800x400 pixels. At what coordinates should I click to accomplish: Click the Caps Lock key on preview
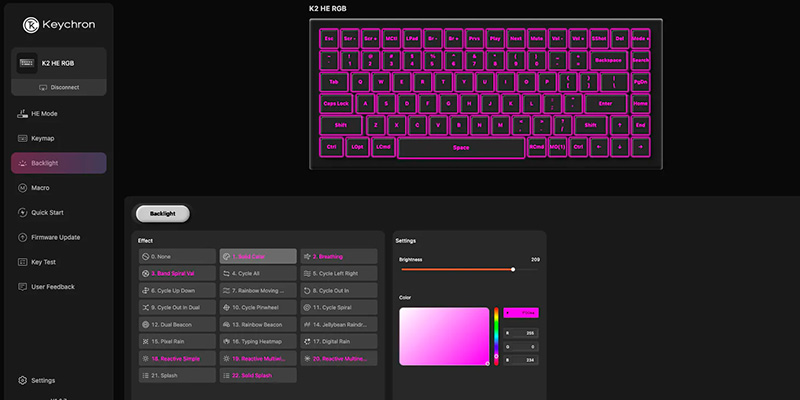(336, 104)
